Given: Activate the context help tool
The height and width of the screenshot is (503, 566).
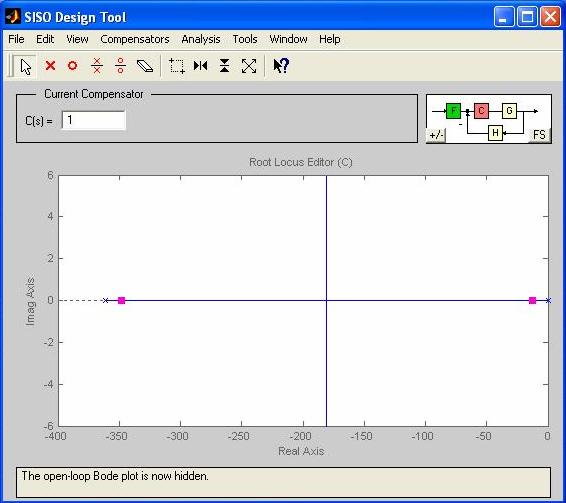Looking at the screenshot, I should (x=281, y=66).
